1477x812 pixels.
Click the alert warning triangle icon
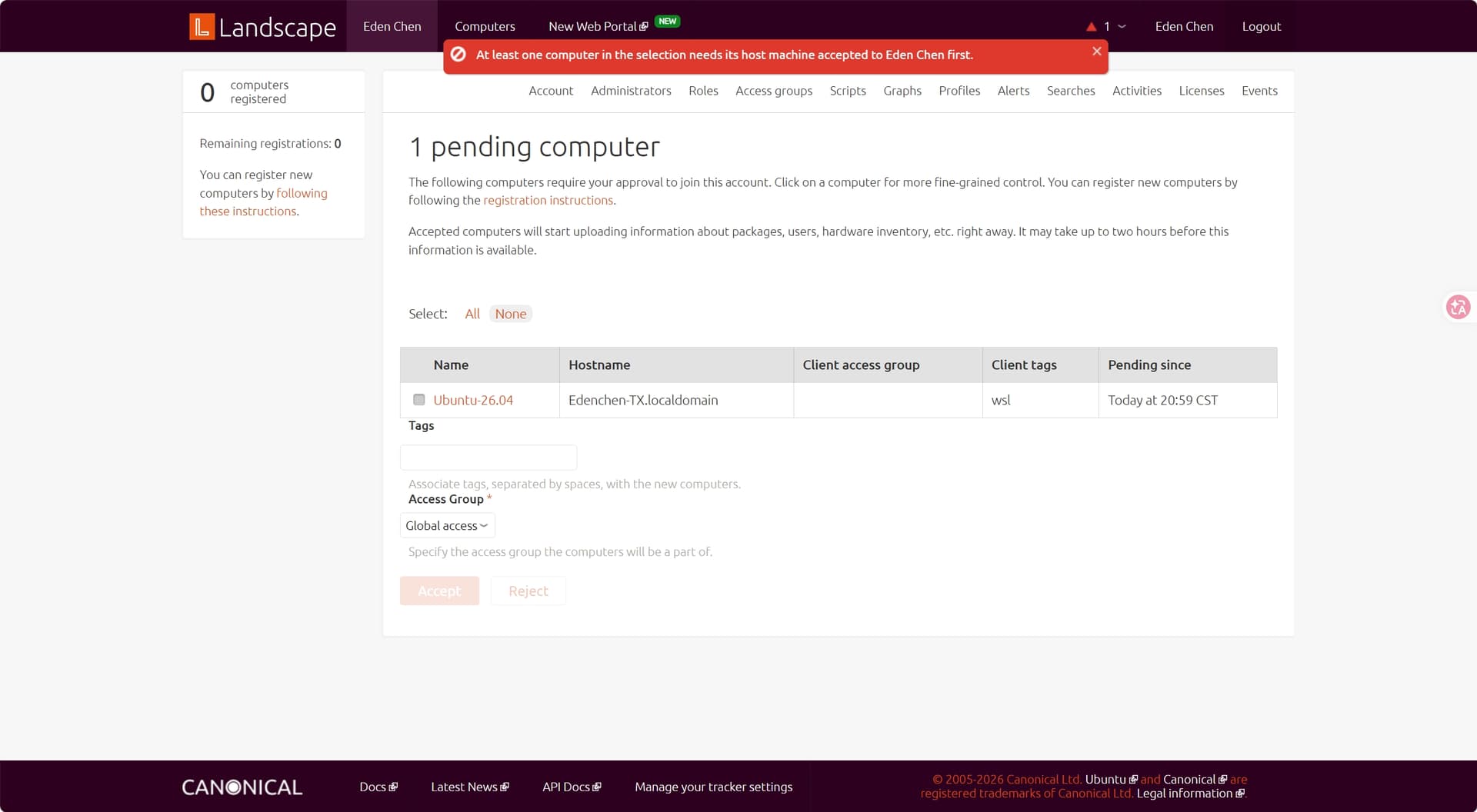[x=1091, y=26]
